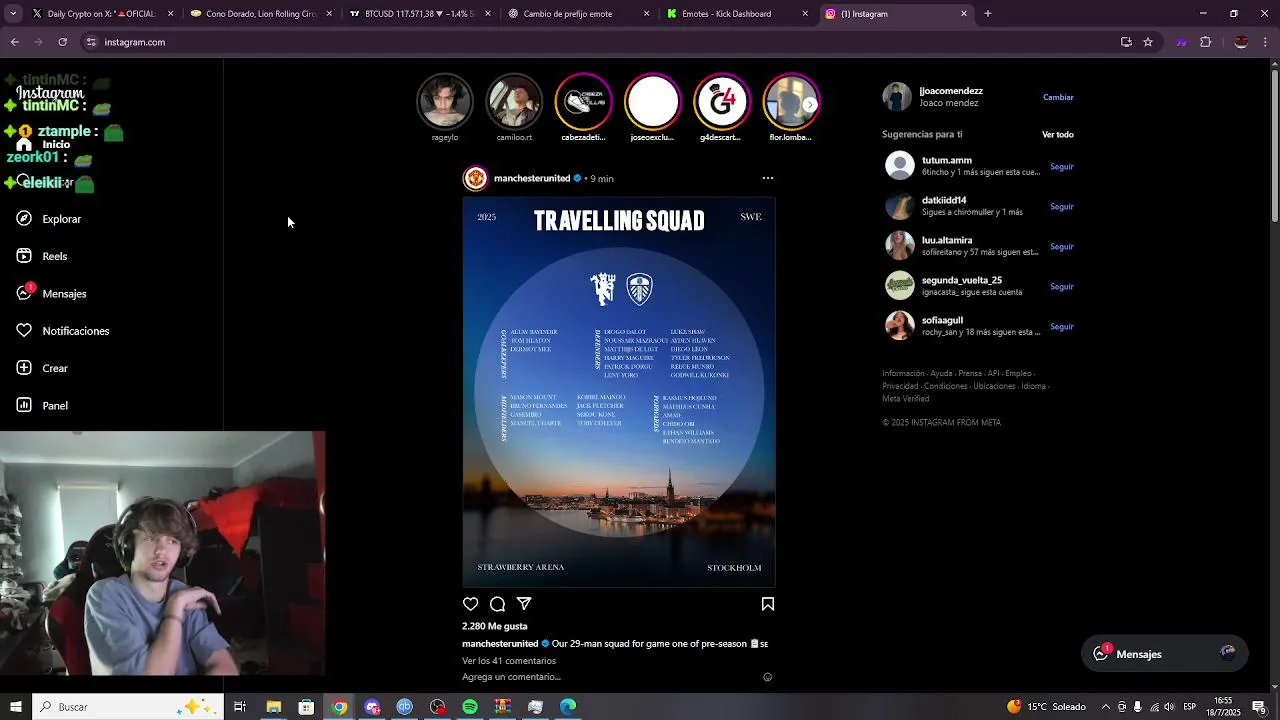Reload the page in Chrome
The width and height of the screenshot is (1280, 720).
click(x=62, y=42)
